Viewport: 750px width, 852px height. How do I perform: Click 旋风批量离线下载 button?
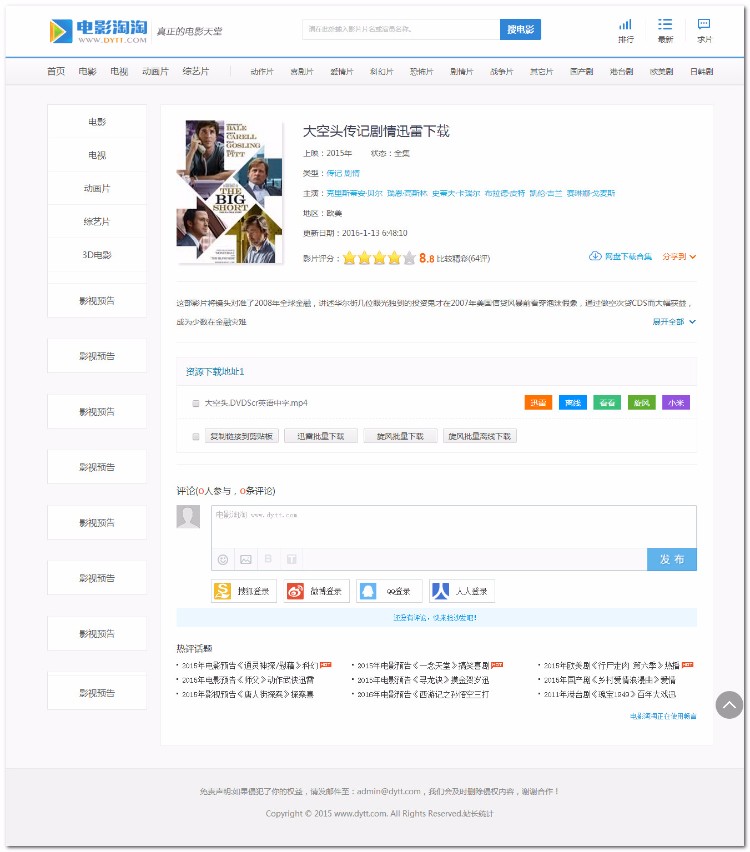479,436
